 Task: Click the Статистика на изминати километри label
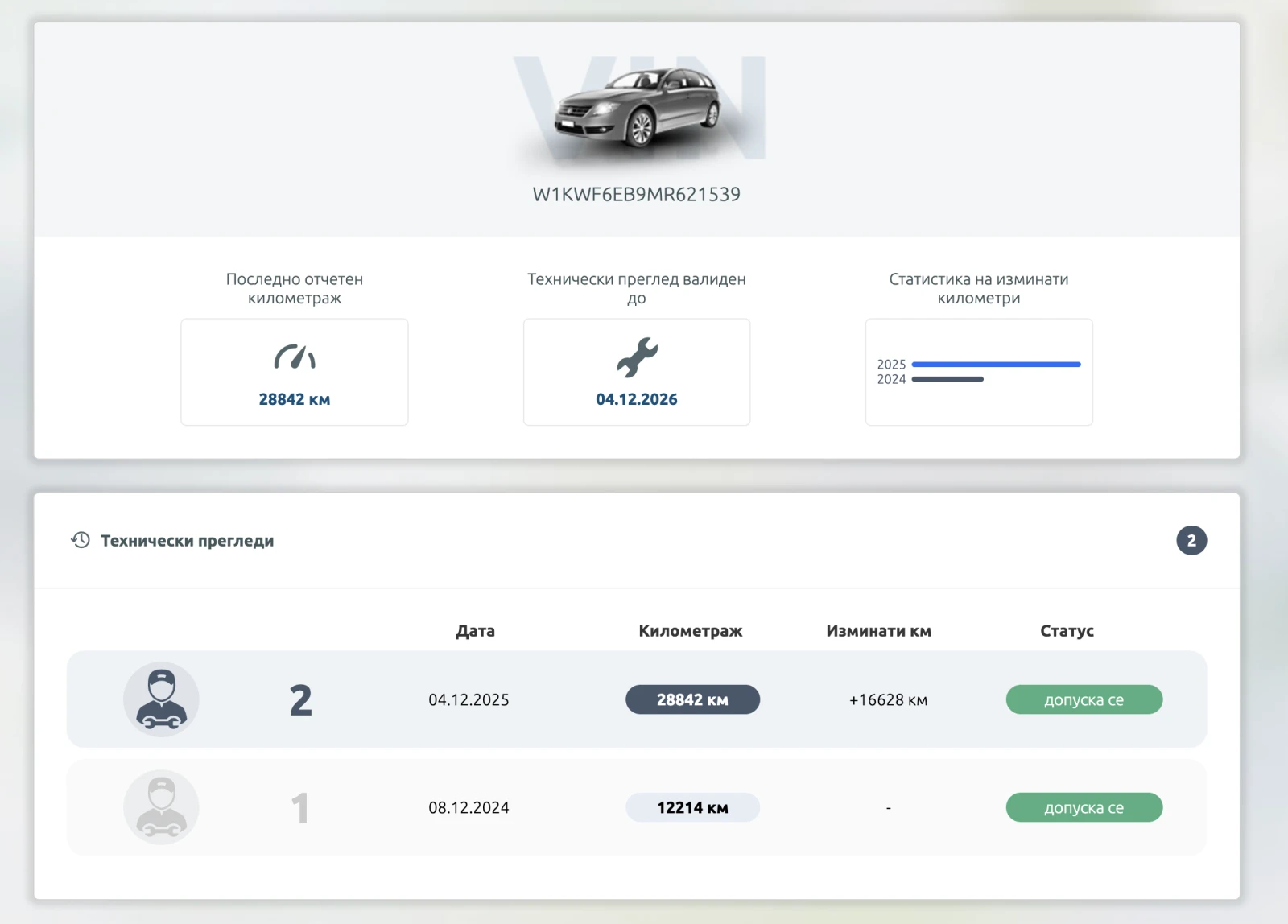[979, 288]
